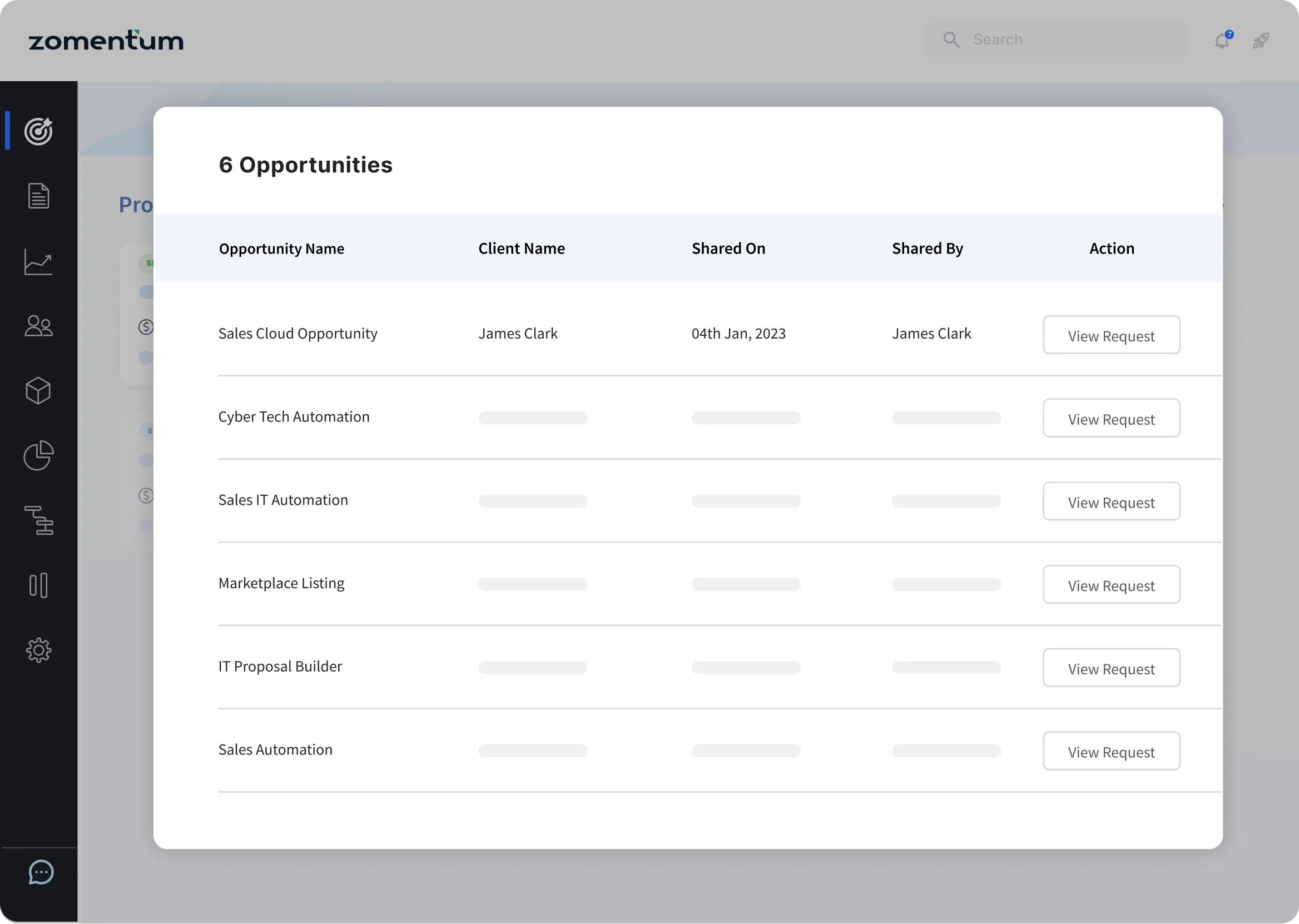Open the chat support bubble icon
The width and height of the screenshot is (1299, 924).
pyautogui.click(x=41, y=872)
